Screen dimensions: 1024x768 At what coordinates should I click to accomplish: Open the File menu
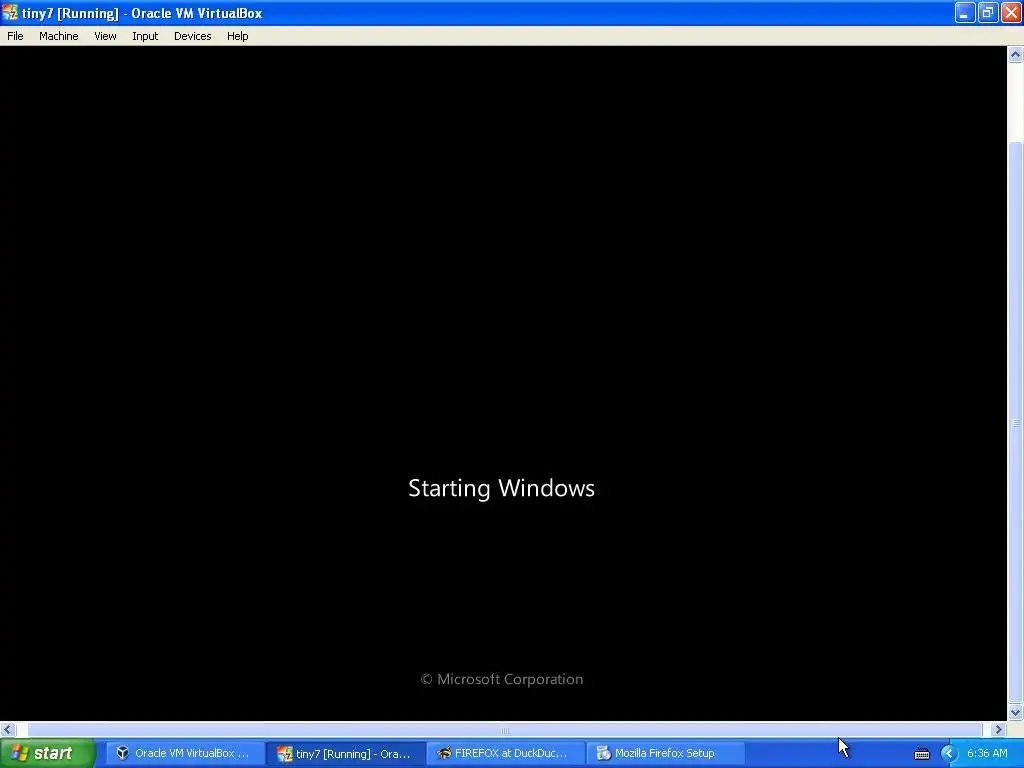click(15, 36)
